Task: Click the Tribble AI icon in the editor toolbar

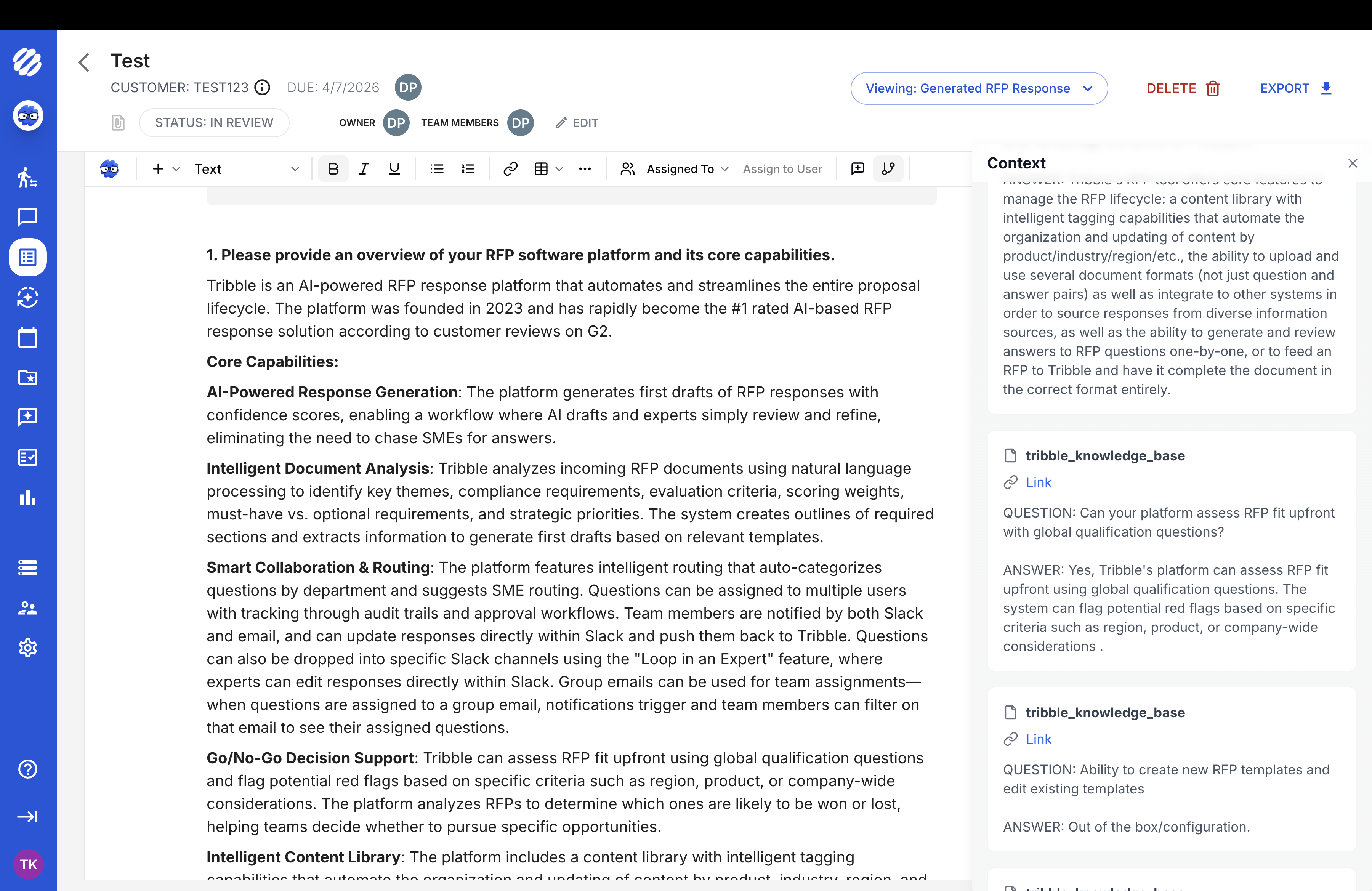Action: [x=109, y=169]
